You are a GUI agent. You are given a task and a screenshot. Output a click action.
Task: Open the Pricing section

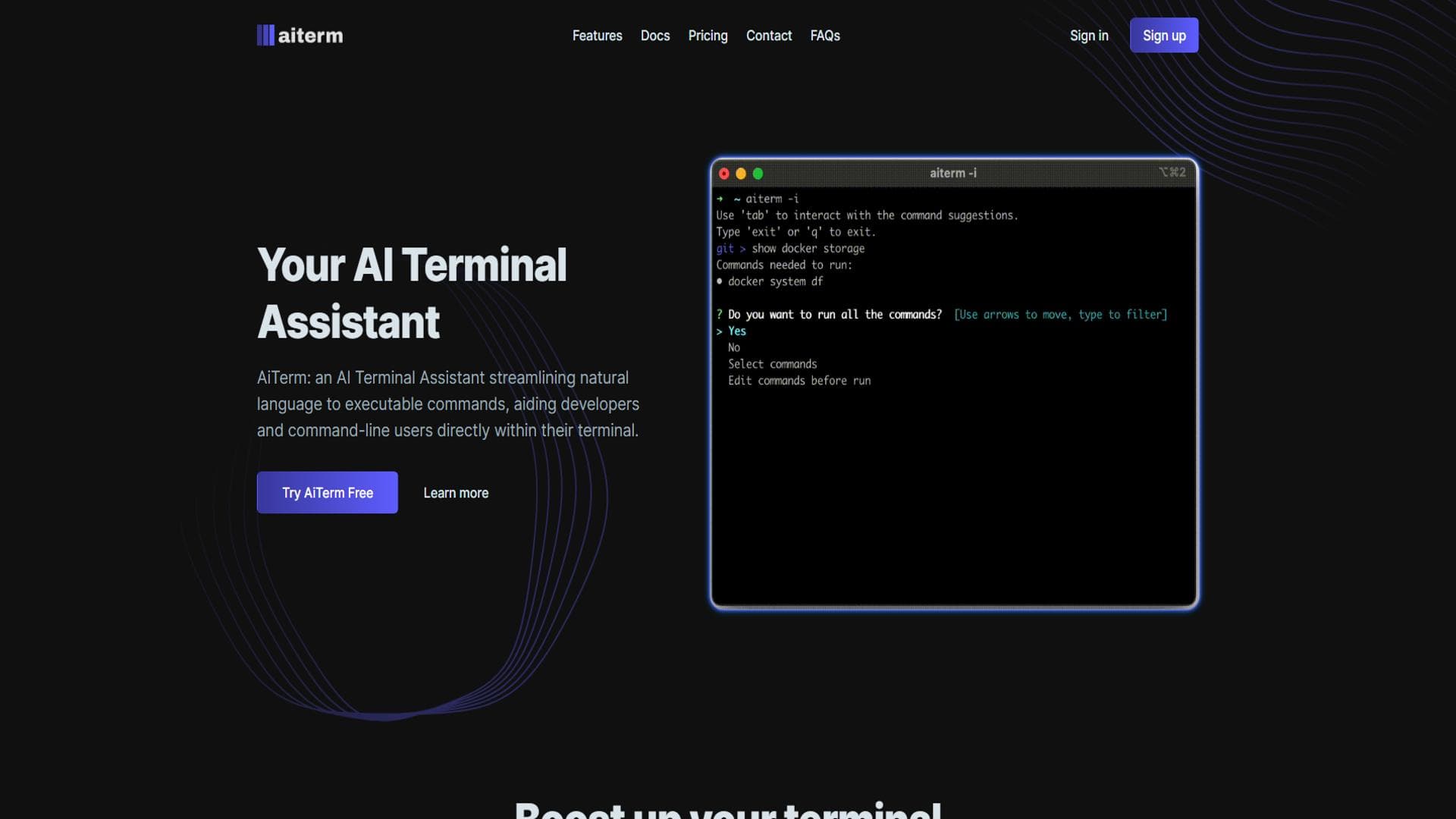(708, 36)
